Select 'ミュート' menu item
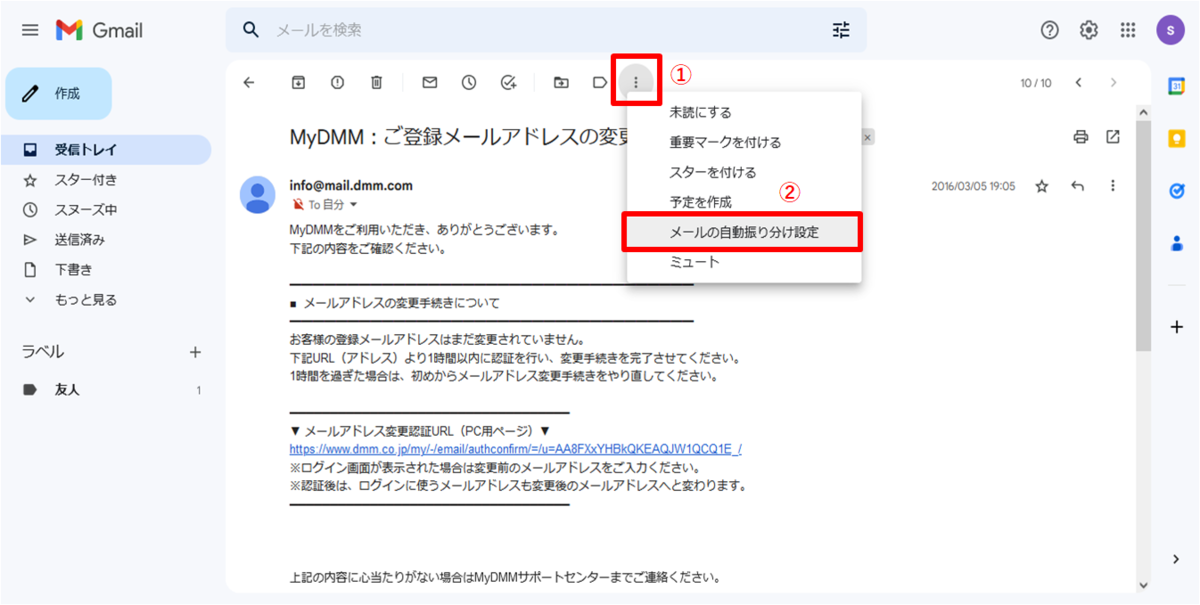 tap(744, 262)
